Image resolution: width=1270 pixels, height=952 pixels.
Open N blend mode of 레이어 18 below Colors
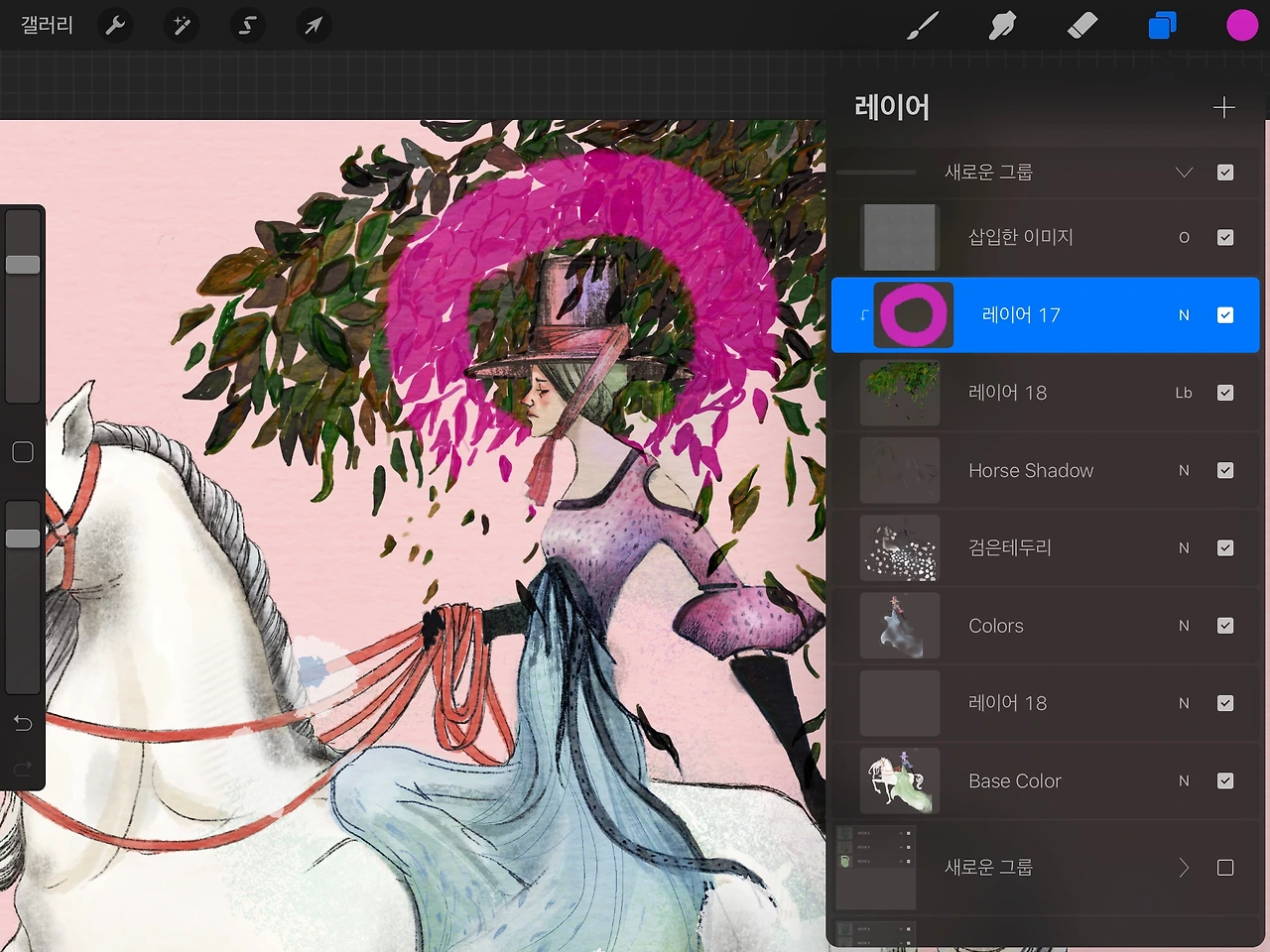coord(1184,703)
